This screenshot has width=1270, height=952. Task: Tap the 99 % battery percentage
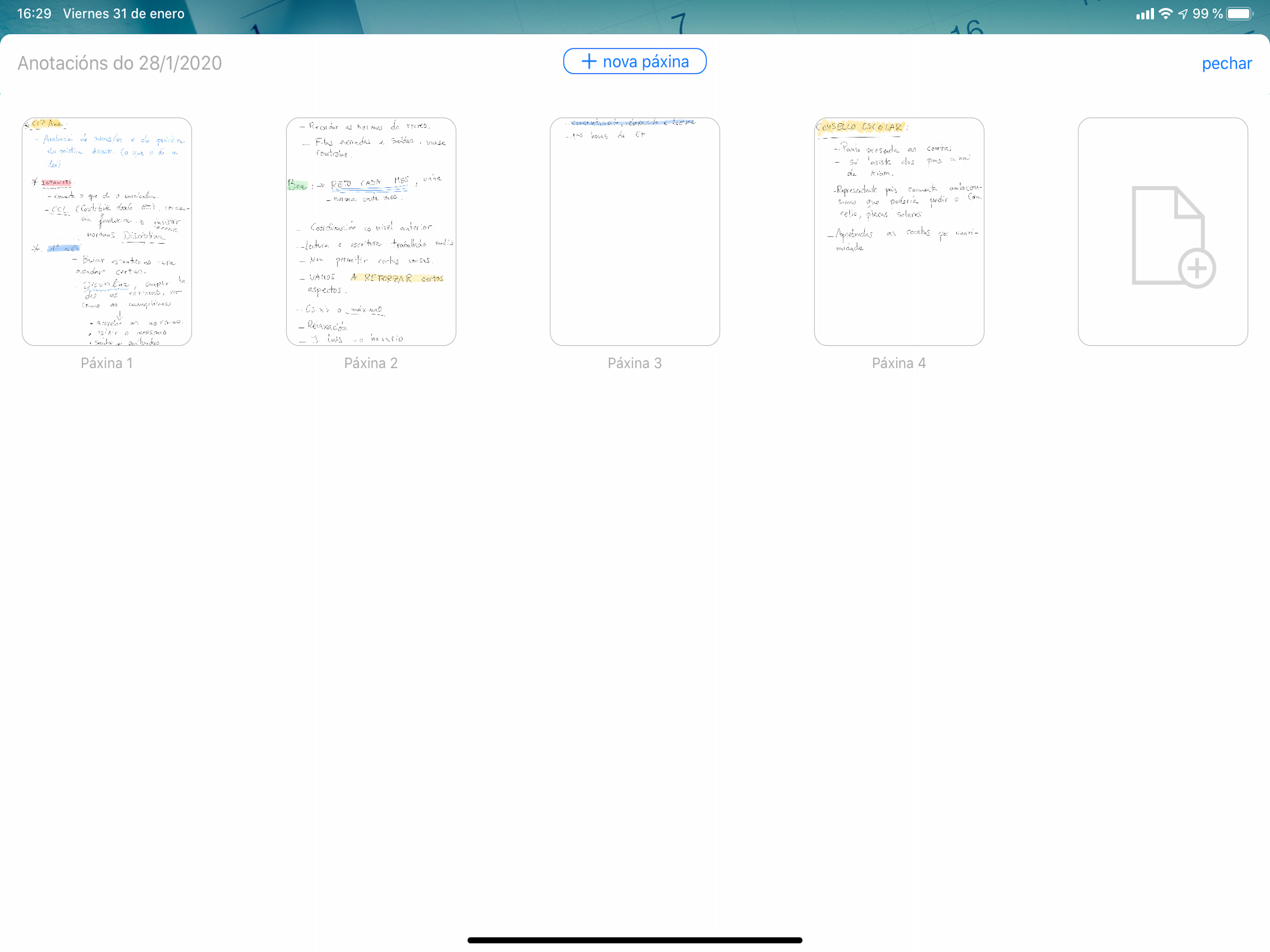coord(1207,14)
